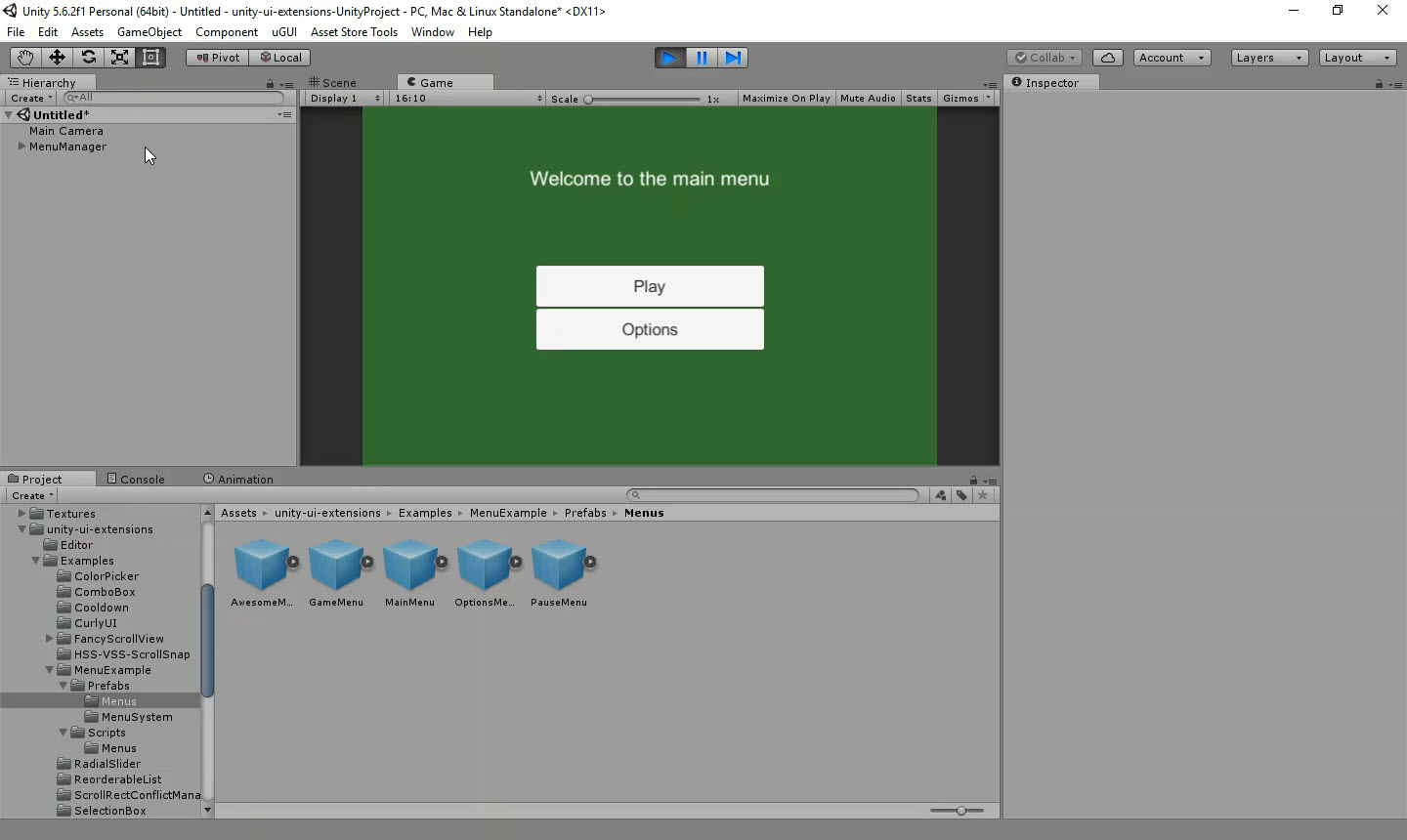Open the Collab dropdown
Screen dimensions: 1407x840
tap(1045, 58)
